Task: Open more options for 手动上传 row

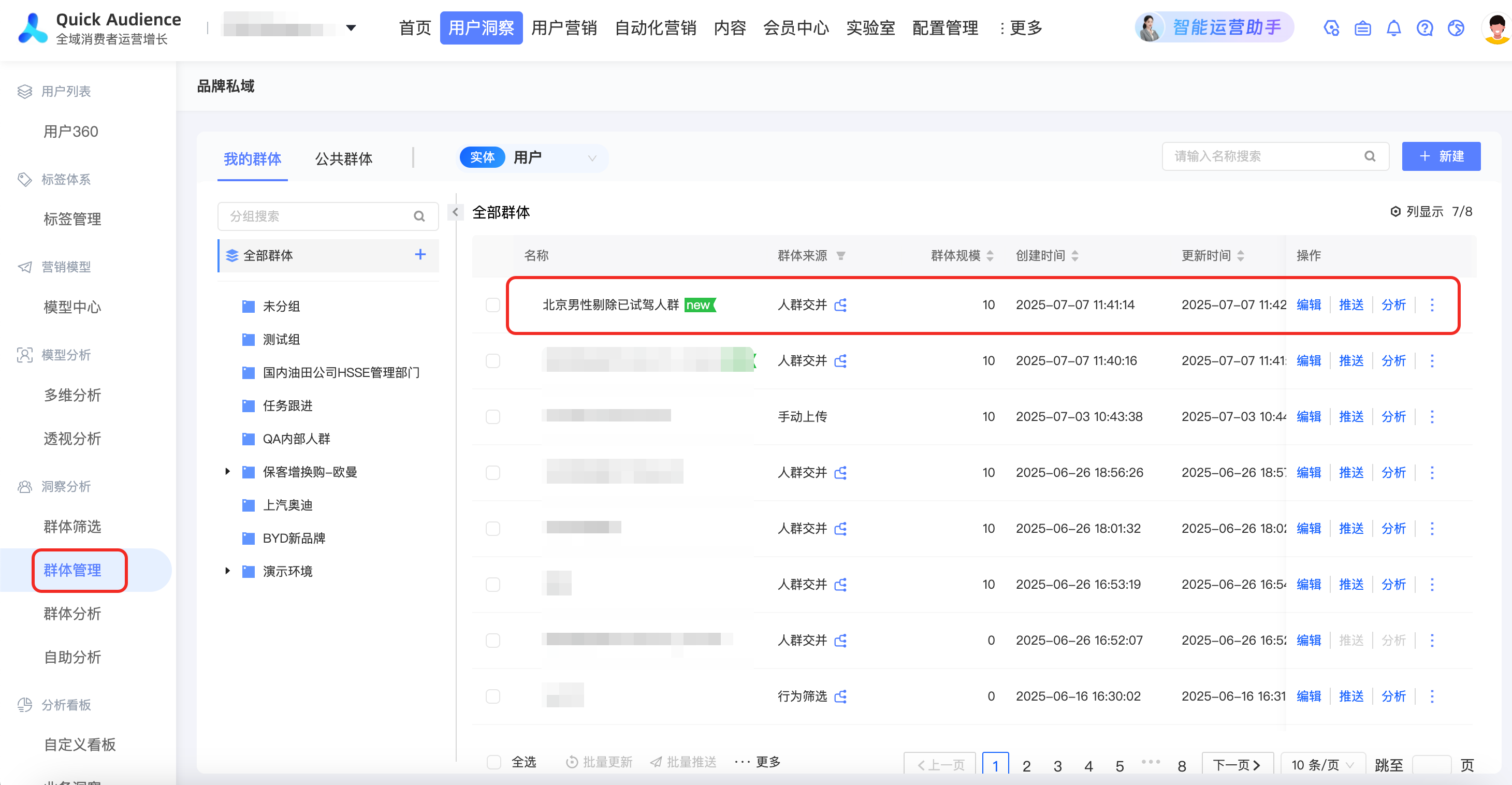Action: click(x=1432, y=417)
